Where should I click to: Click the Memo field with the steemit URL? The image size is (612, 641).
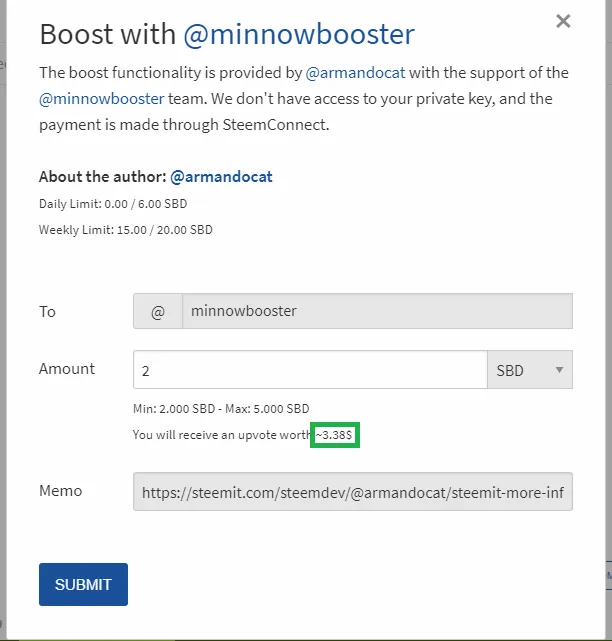pyautogui.click(x=353, y=492)
